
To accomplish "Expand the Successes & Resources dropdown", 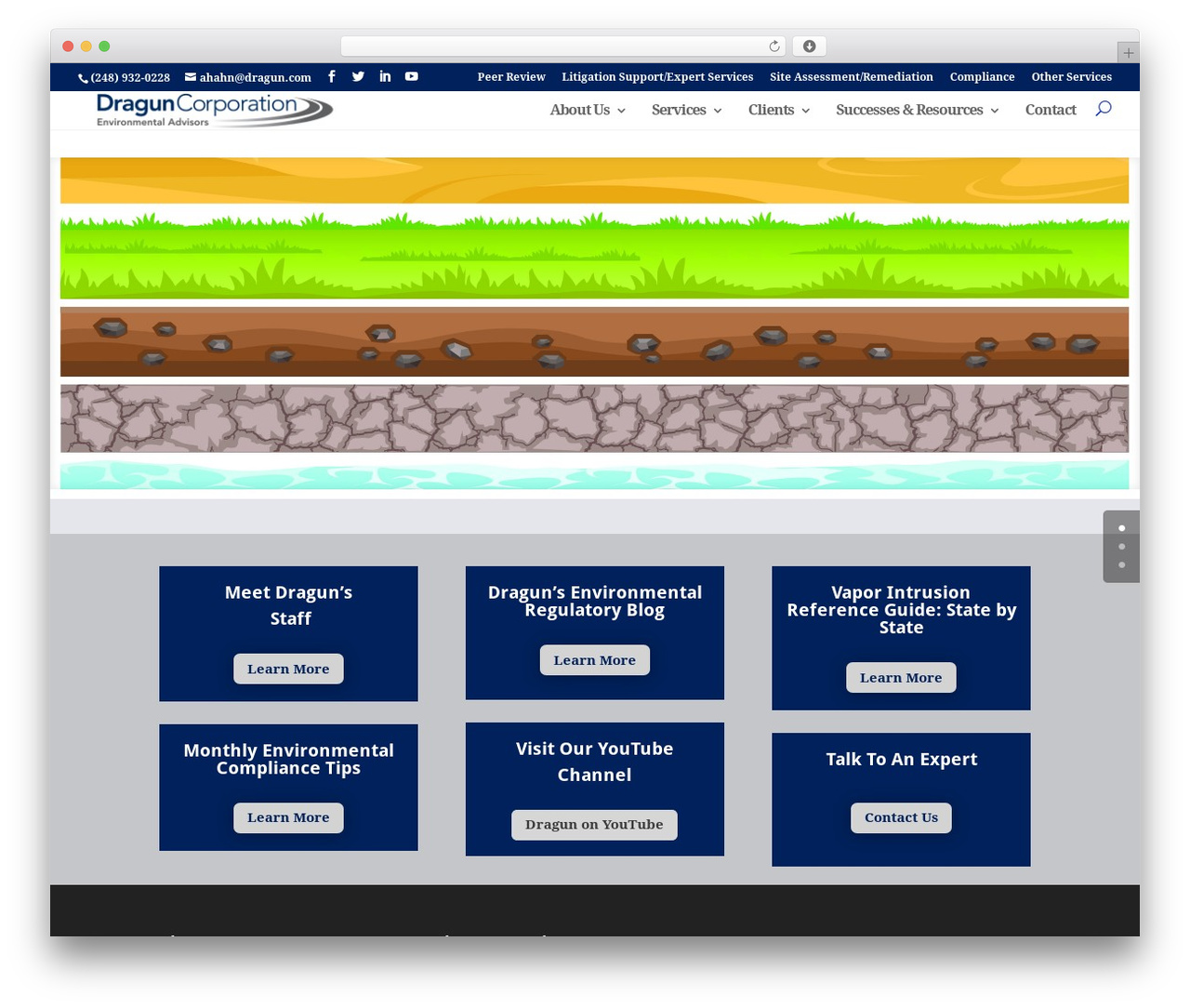I will 918,110.
